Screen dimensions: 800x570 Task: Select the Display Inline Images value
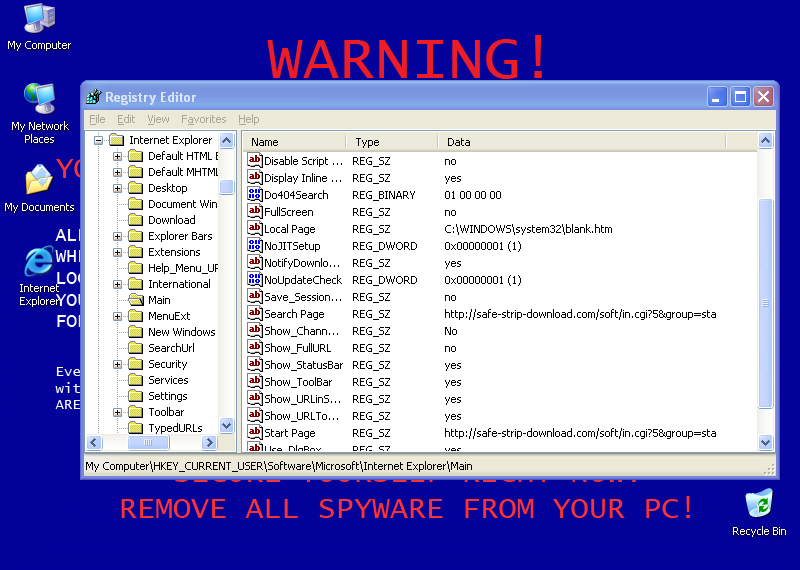click(303, 178)
